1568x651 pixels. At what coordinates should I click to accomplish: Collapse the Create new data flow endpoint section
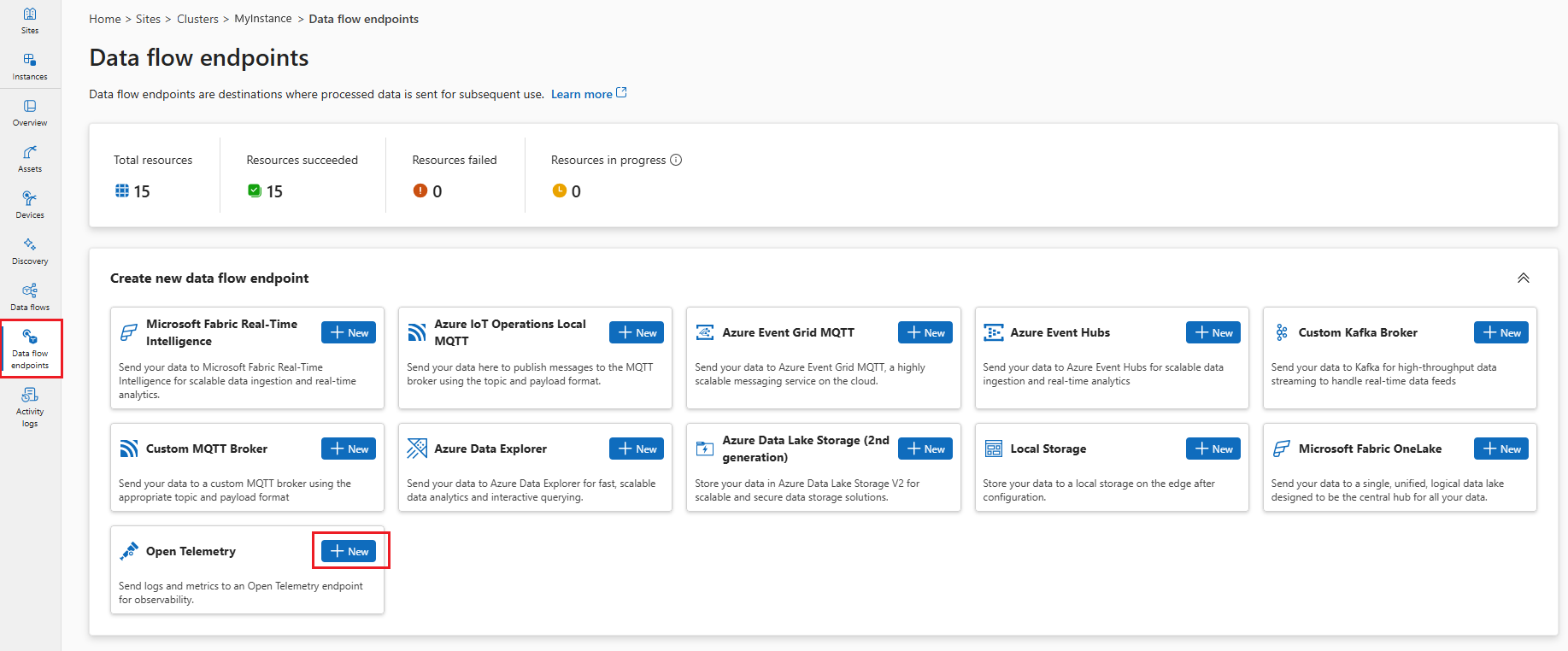pyautogui.click(x=1523, y=278)
